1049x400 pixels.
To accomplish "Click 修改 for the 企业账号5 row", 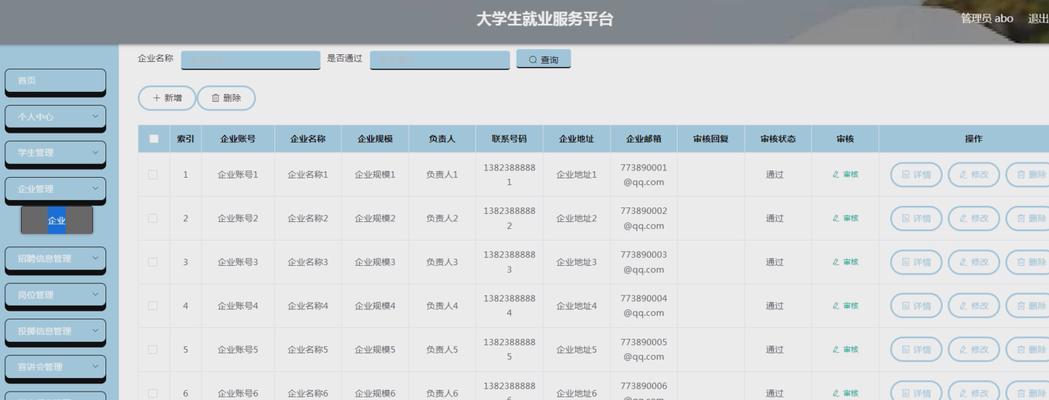I will (974, 349).
